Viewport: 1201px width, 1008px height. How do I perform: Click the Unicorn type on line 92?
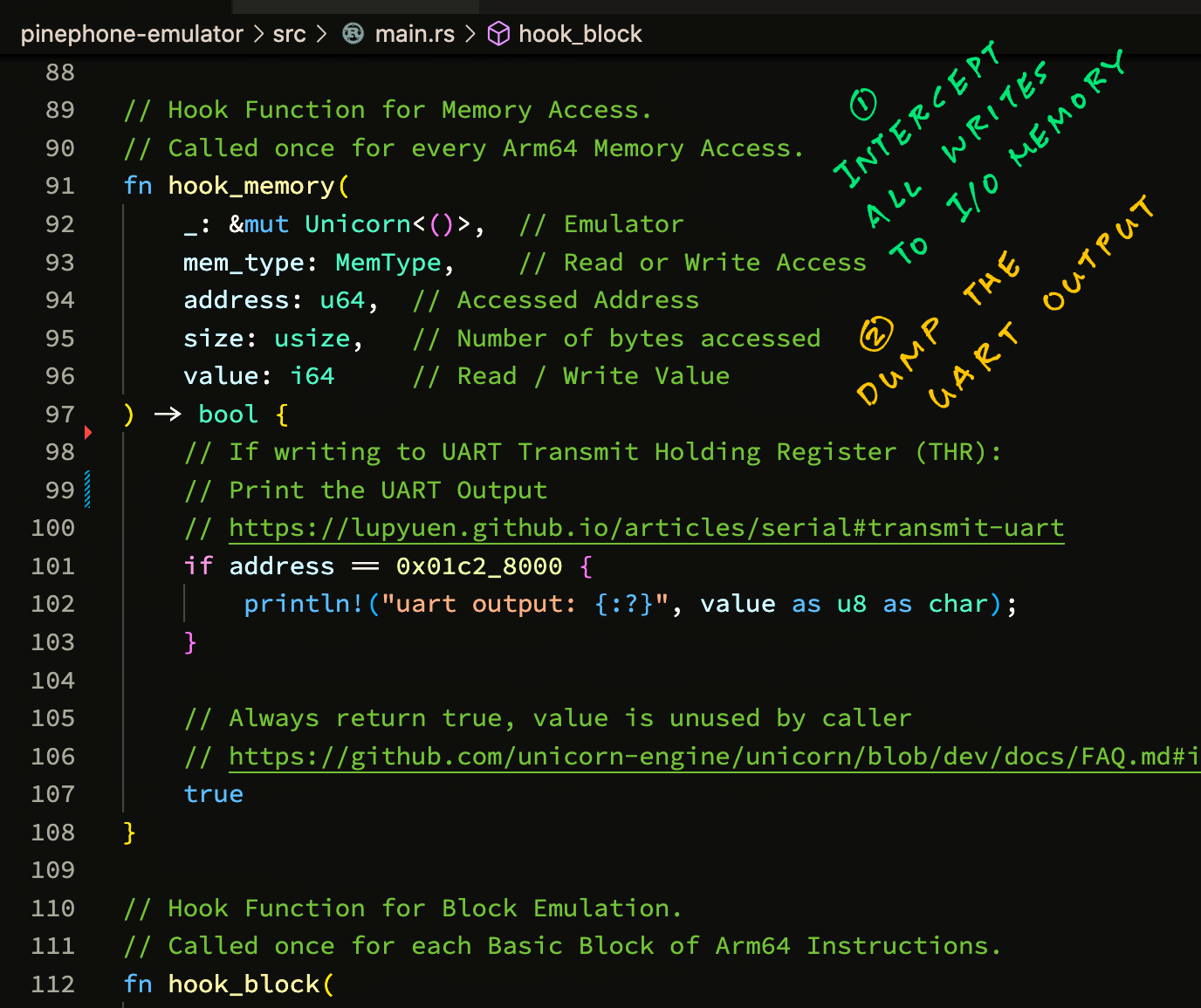pos(358,224)
